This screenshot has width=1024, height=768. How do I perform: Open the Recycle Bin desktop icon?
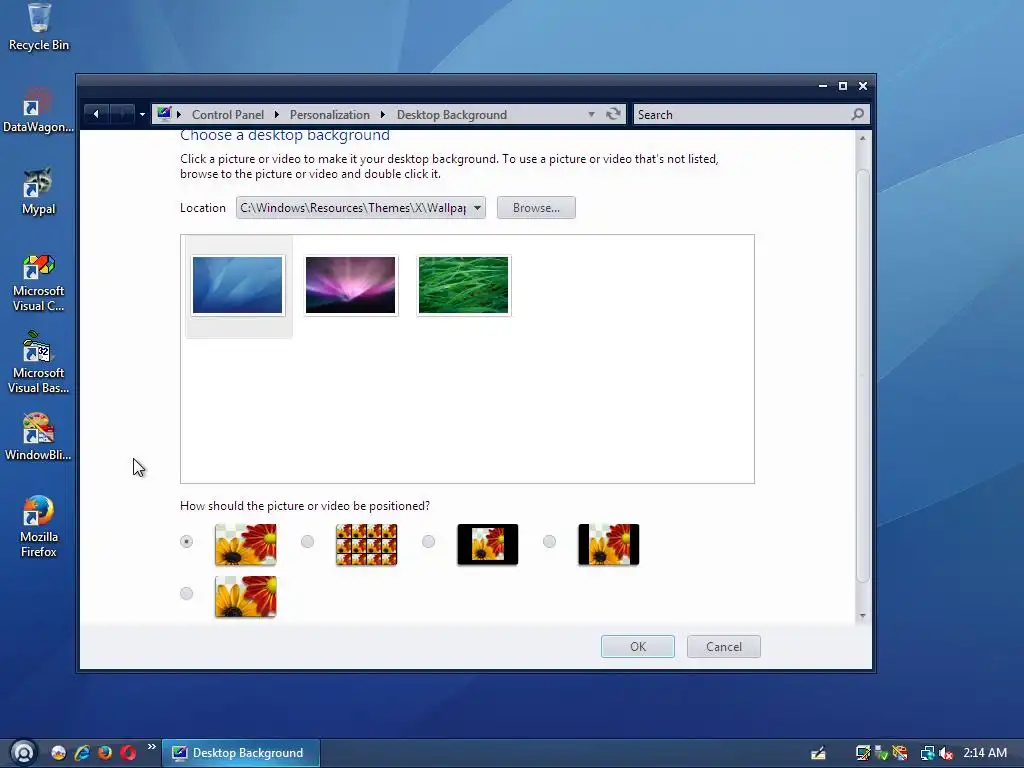[x=39, y=27]
